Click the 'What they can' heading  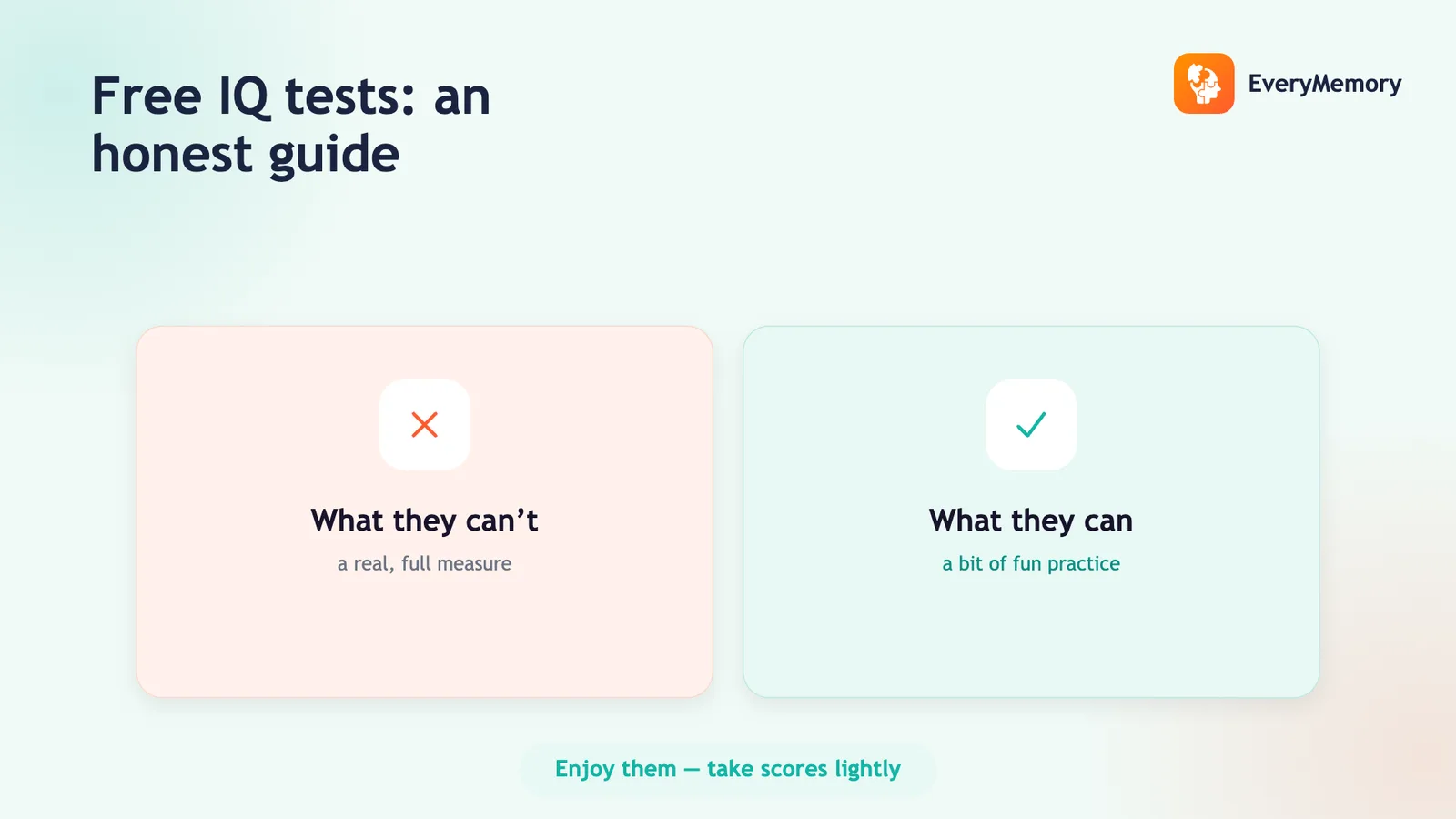1031,521
